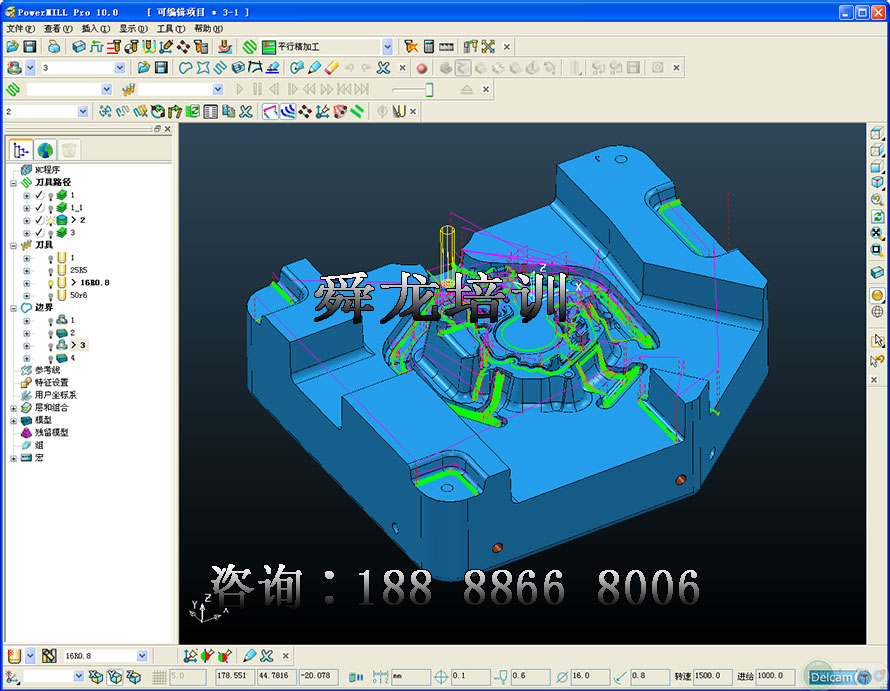Click the tool icon in bottom toolbar
The image size is (890, 691).
(14, 656)
